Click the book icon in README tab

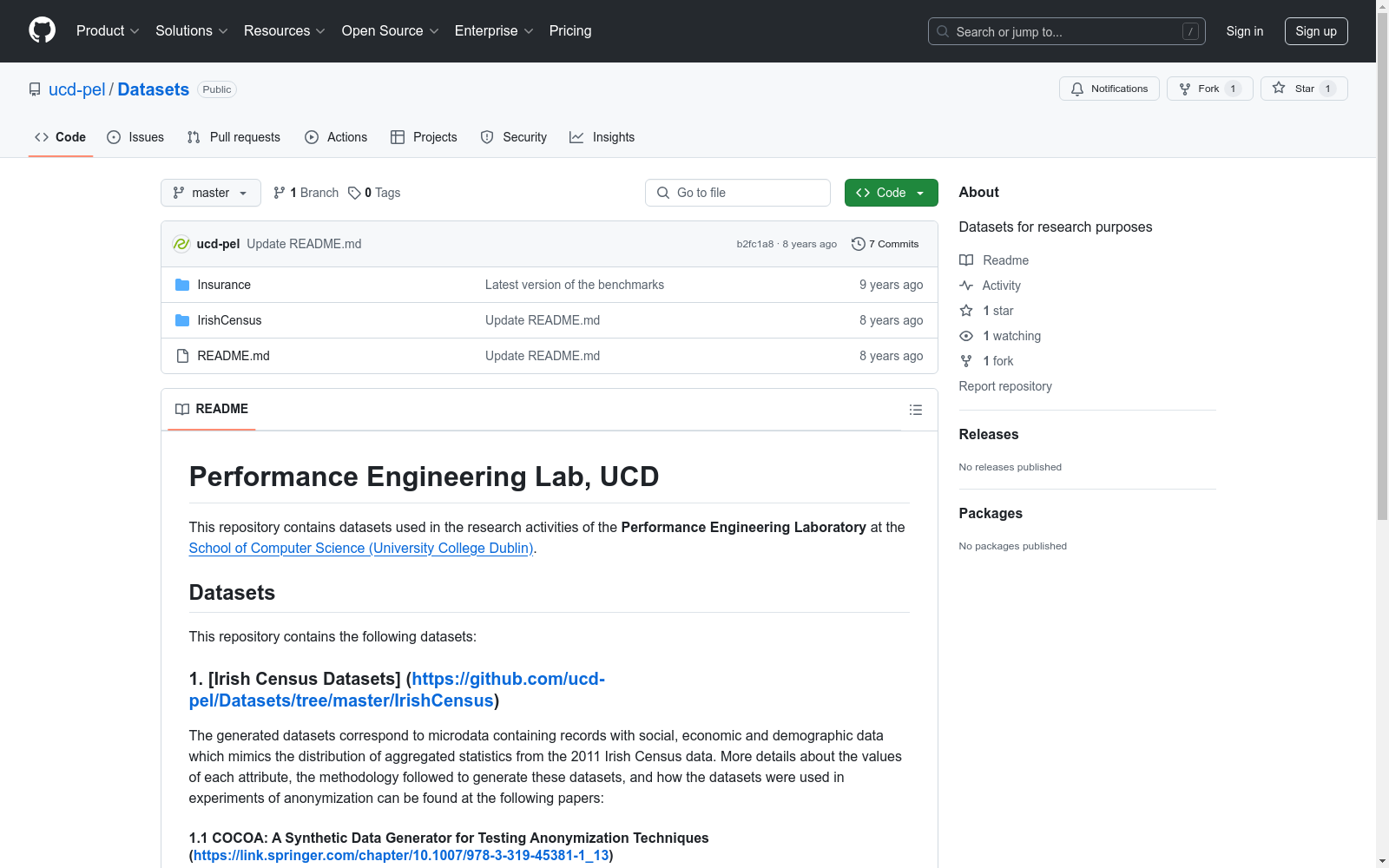[182, 410]
